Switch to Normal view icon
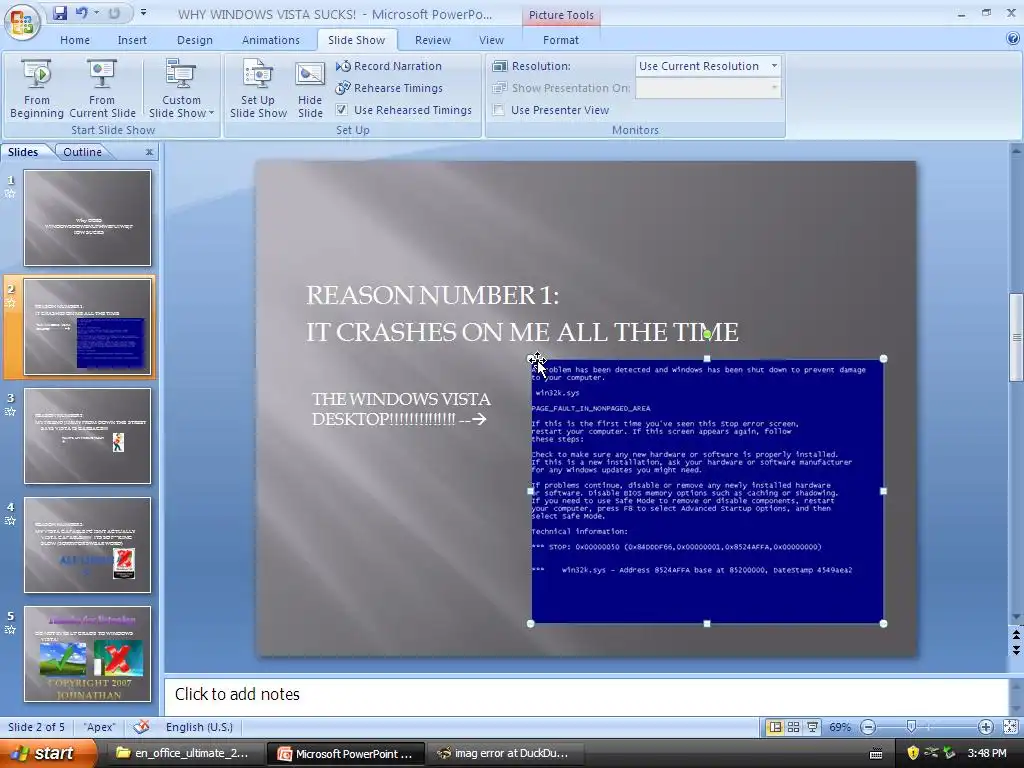1024x768 pixels. [x=775, y=727]
